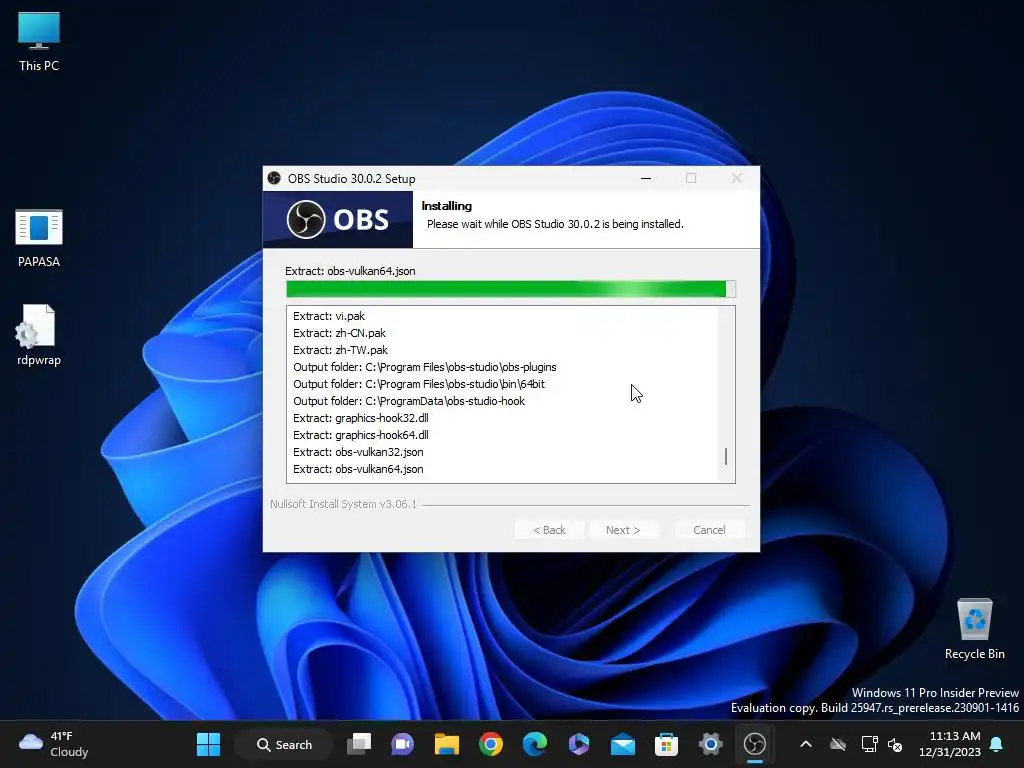
Task: Open the network display tray icon
Action: click(x=869, y=744)
